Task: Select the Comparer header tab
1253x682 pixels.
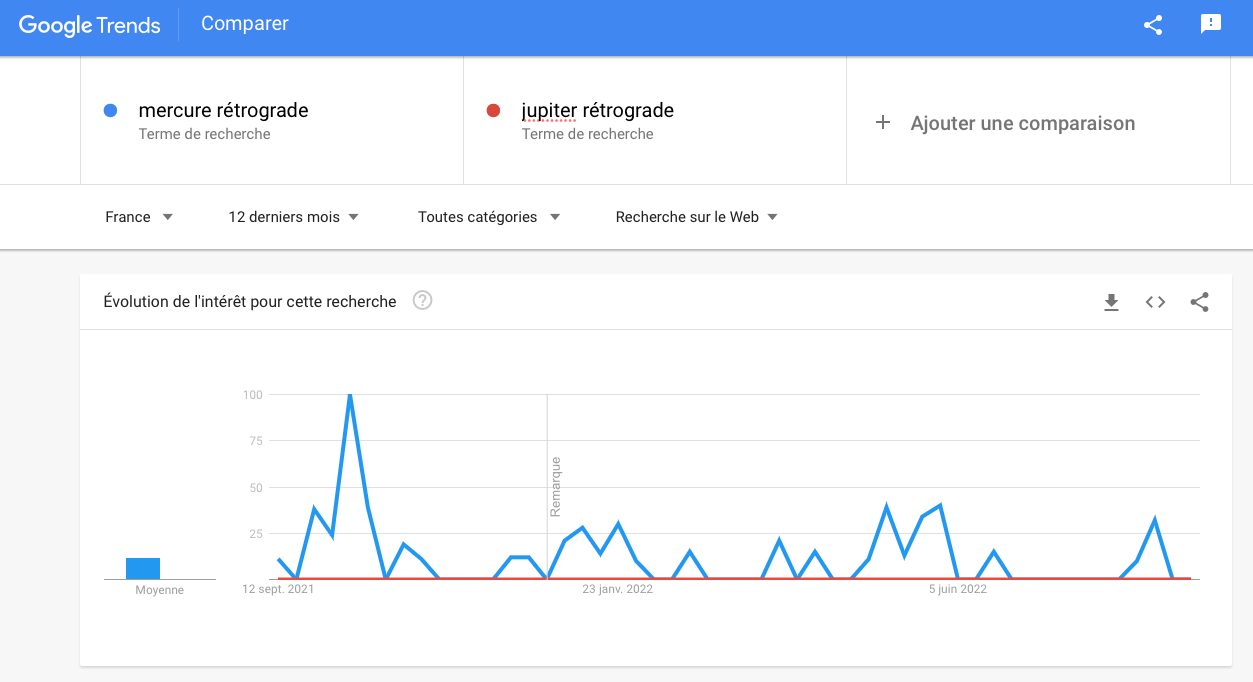Action: click(x=245, y=24)
